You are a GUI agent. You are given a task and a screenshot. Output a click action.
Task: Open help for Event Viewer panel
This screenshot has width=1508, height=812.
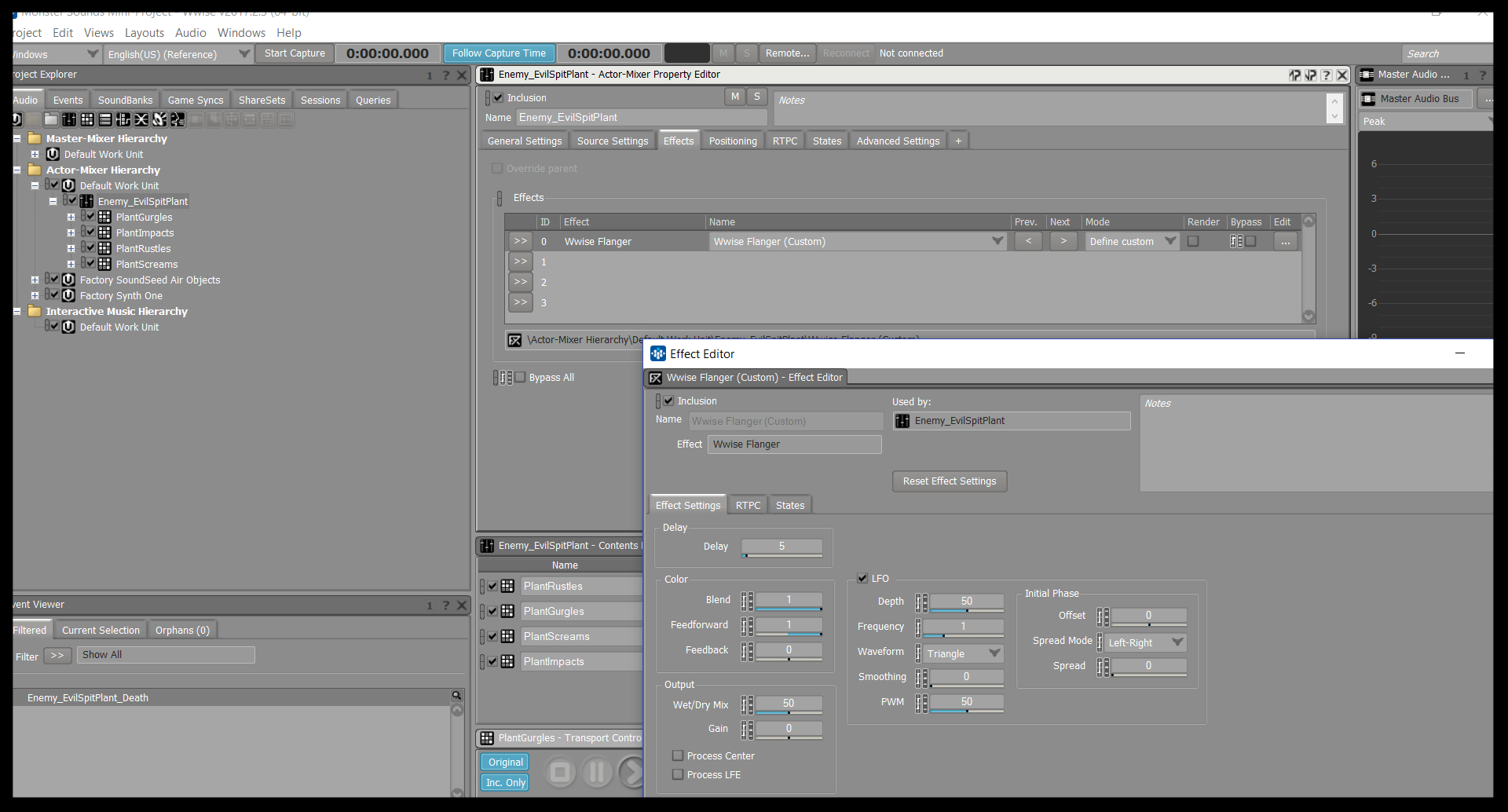[446, 605]
